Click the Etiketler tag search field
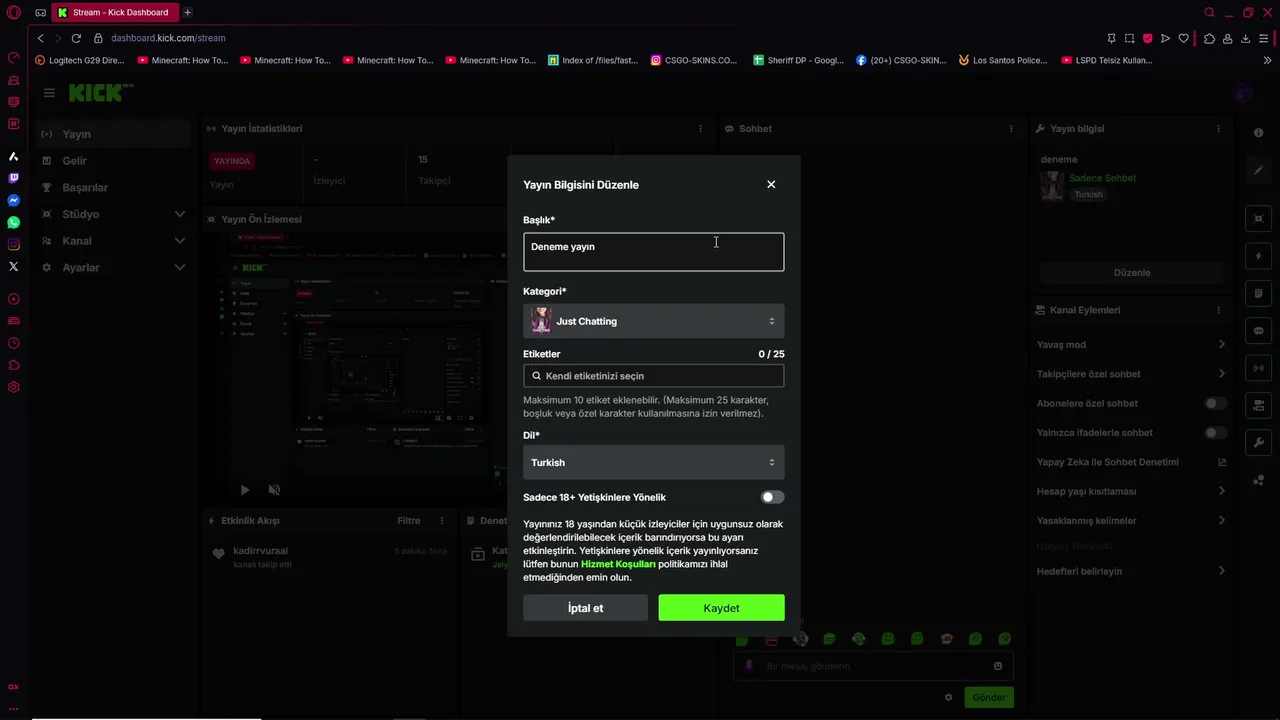 point(653,376)
